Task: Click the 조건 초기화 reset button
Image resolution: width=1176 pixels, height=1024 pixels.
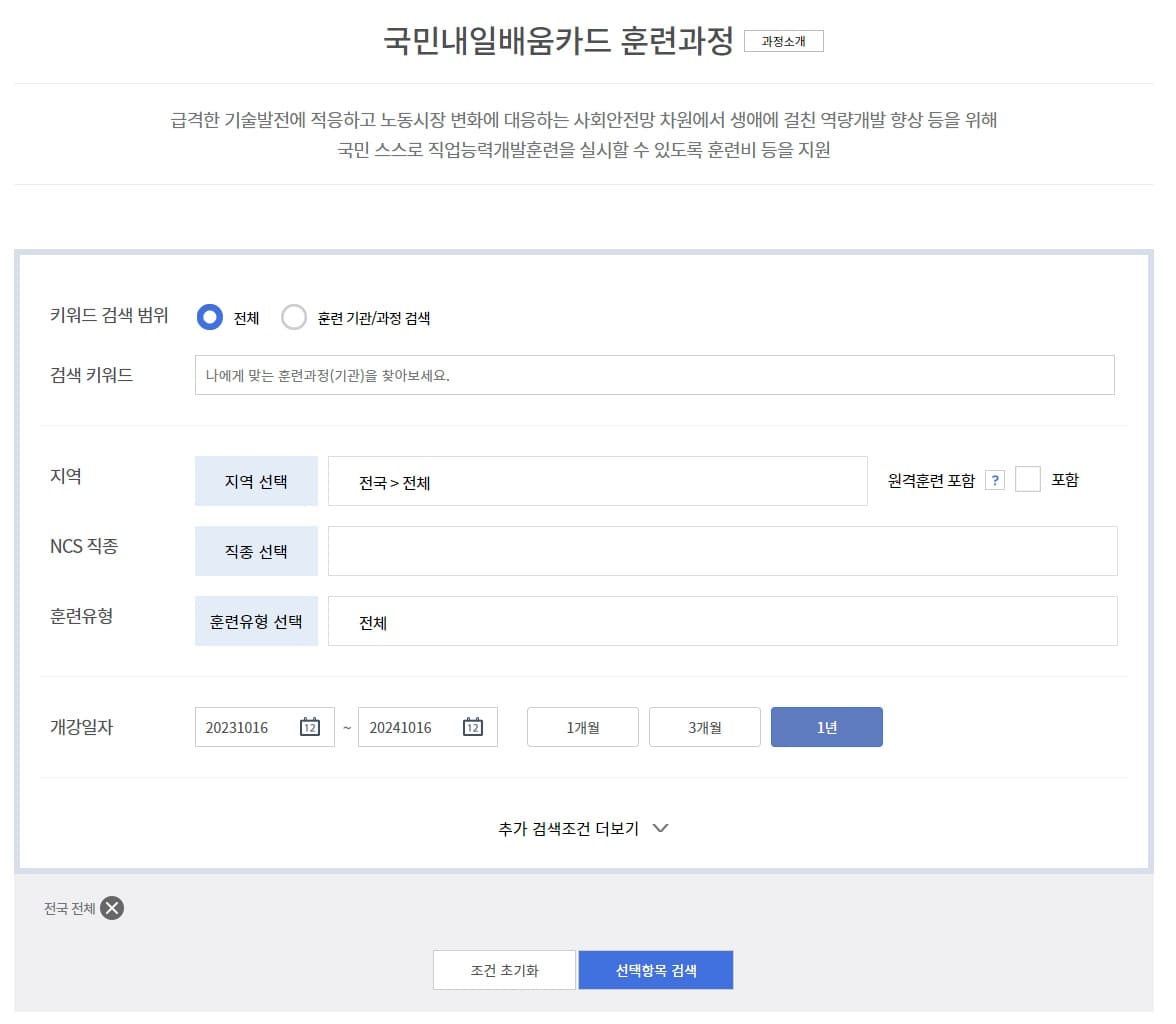Action: (x=504, y=969)
